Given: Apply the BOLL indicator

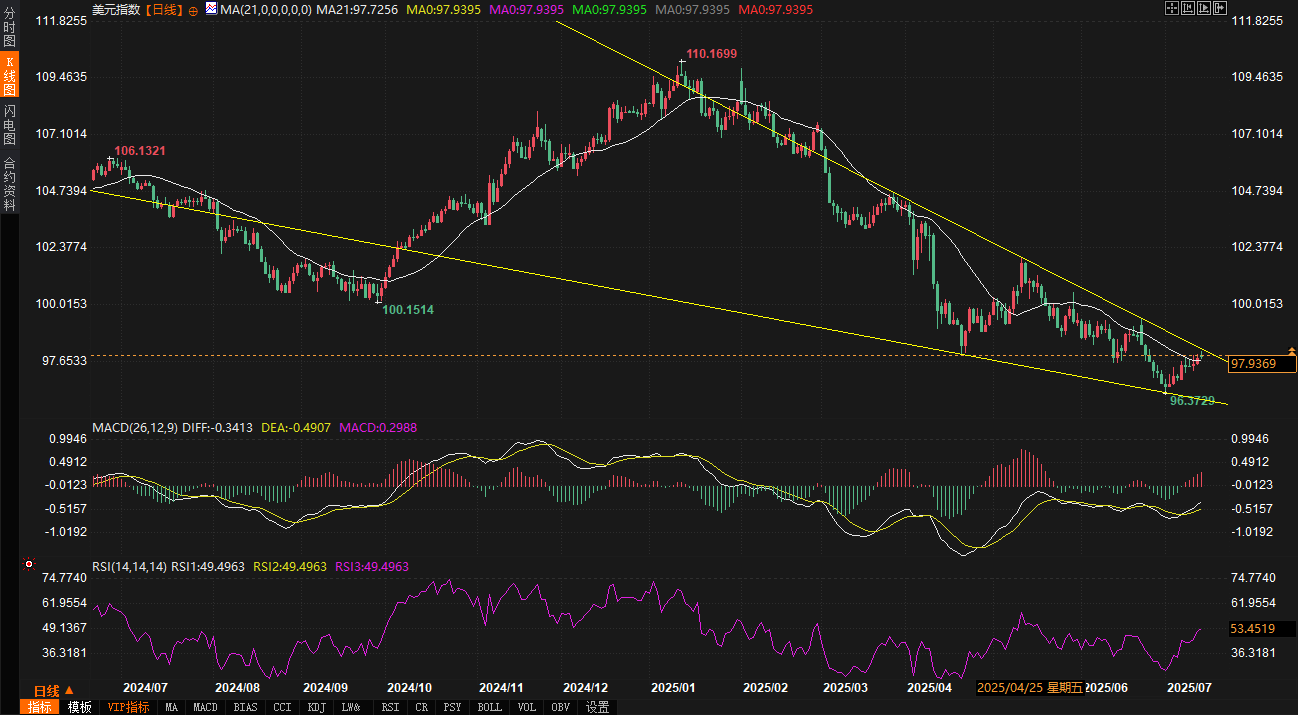Looking at the screenshot, I should [x=490, y=707].
